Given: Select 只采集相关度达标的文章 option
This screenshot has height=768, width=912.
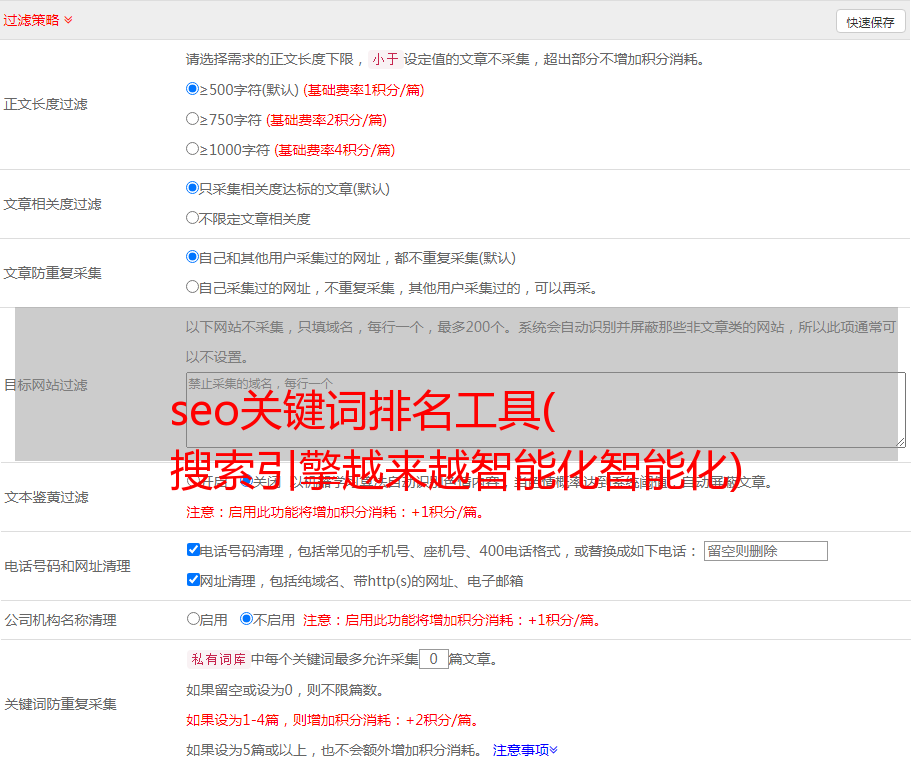Looking at the screenshot, I should [x=193, y=188].
